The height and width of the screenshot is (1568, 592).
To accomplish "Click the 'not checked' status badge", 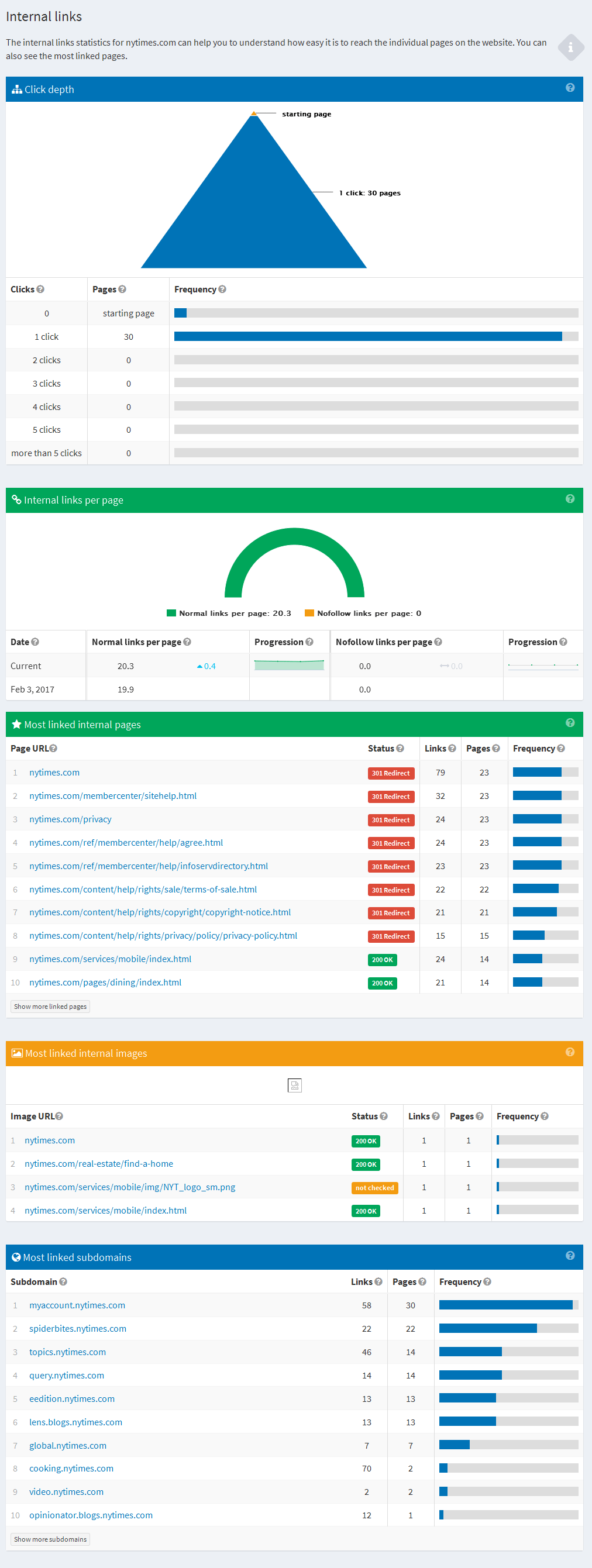I will [374, 1188].
